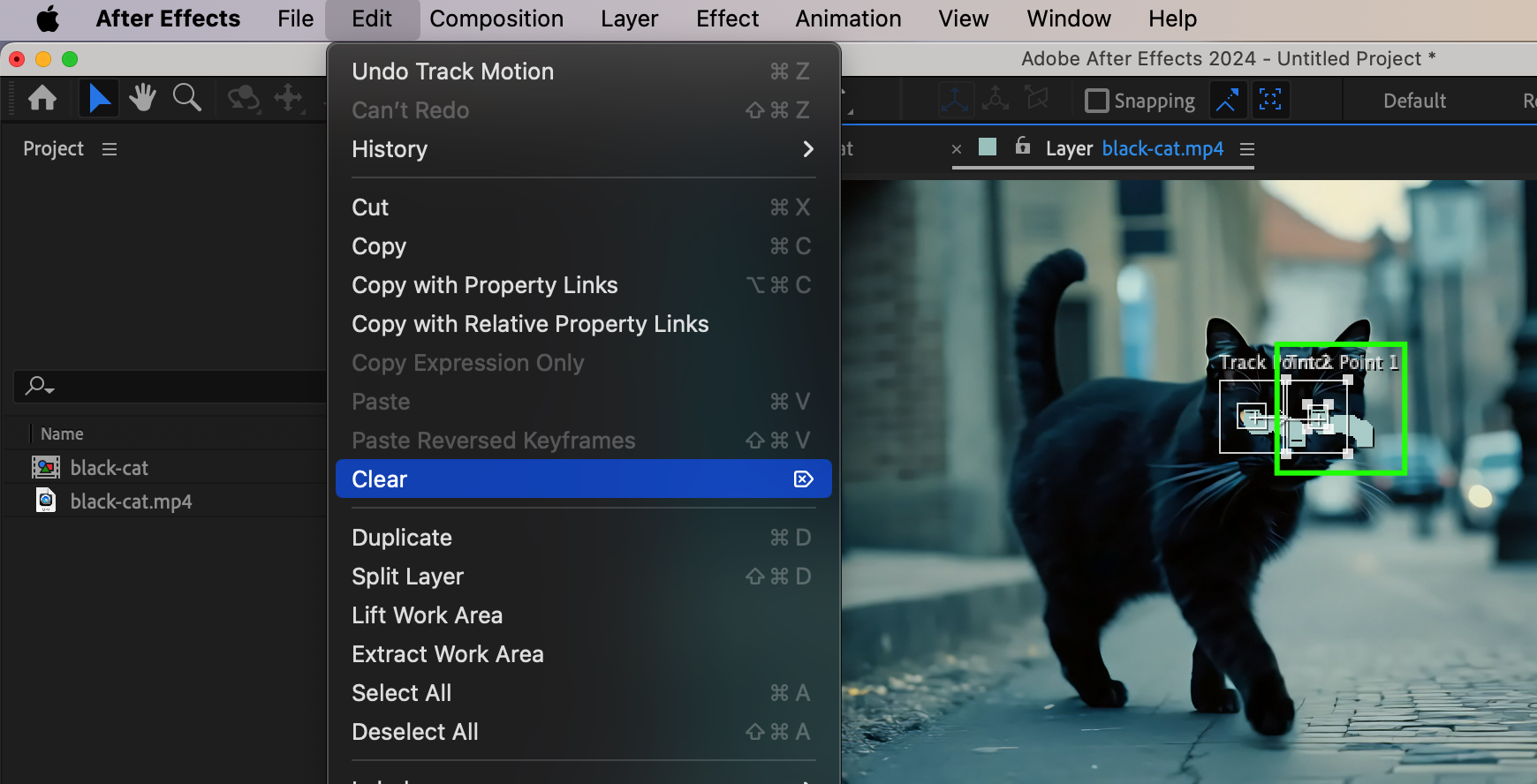
Task: Click the black-cat composition icon
Action: 46,467
